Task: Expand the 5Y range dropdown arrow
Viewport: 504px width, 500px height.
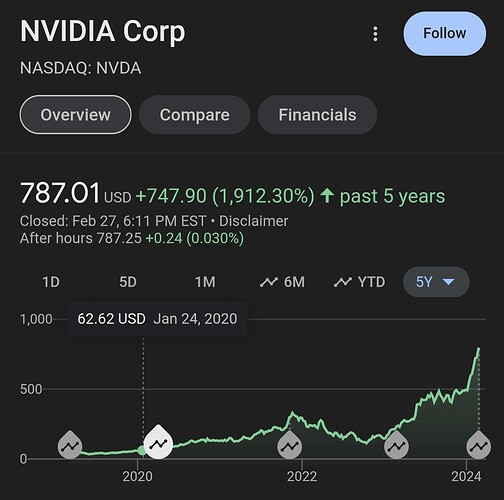Action: [x=448, y=282]
